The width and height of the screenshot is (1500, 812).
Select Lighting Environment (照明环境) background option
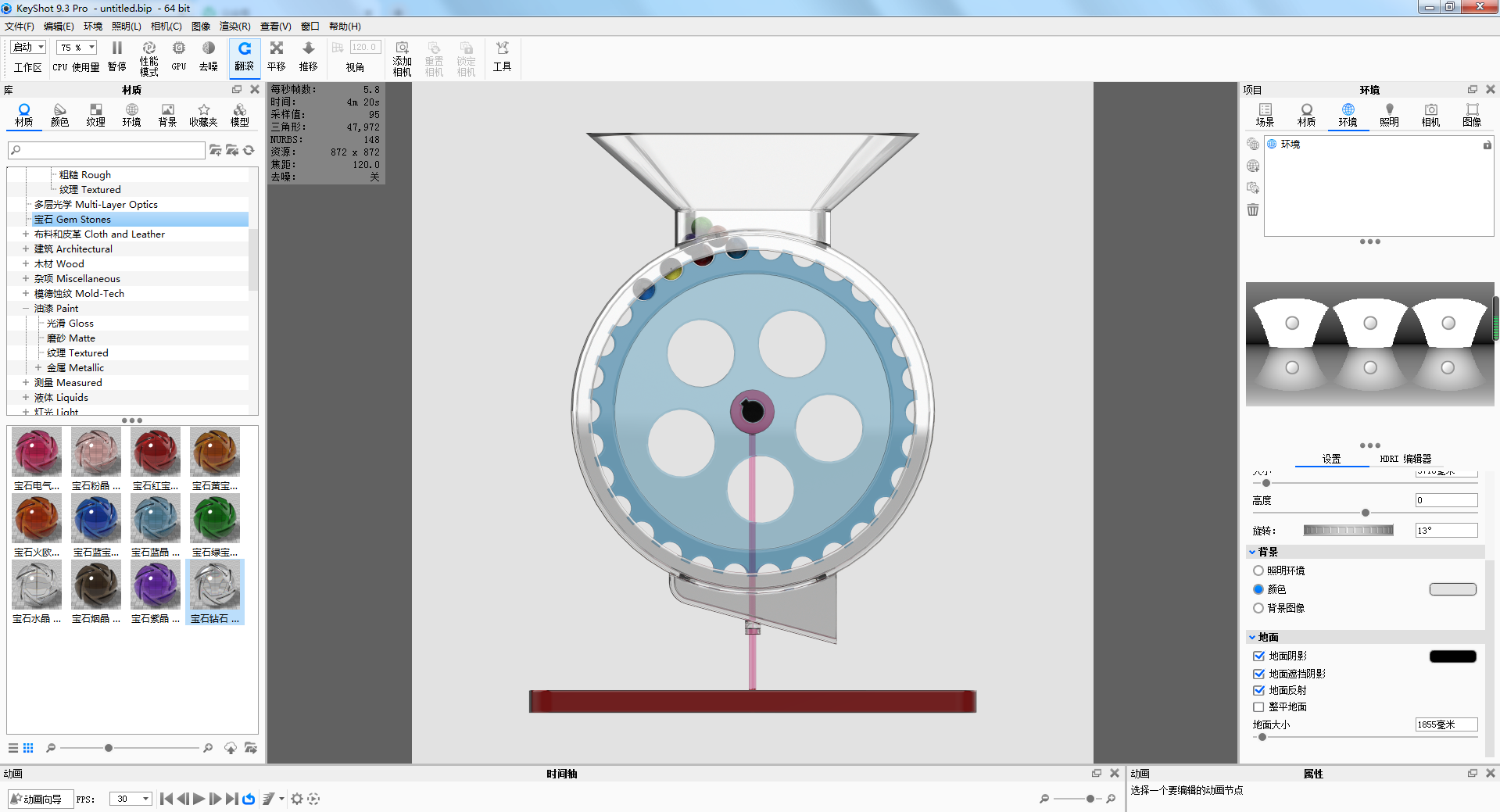[1258, 571]
